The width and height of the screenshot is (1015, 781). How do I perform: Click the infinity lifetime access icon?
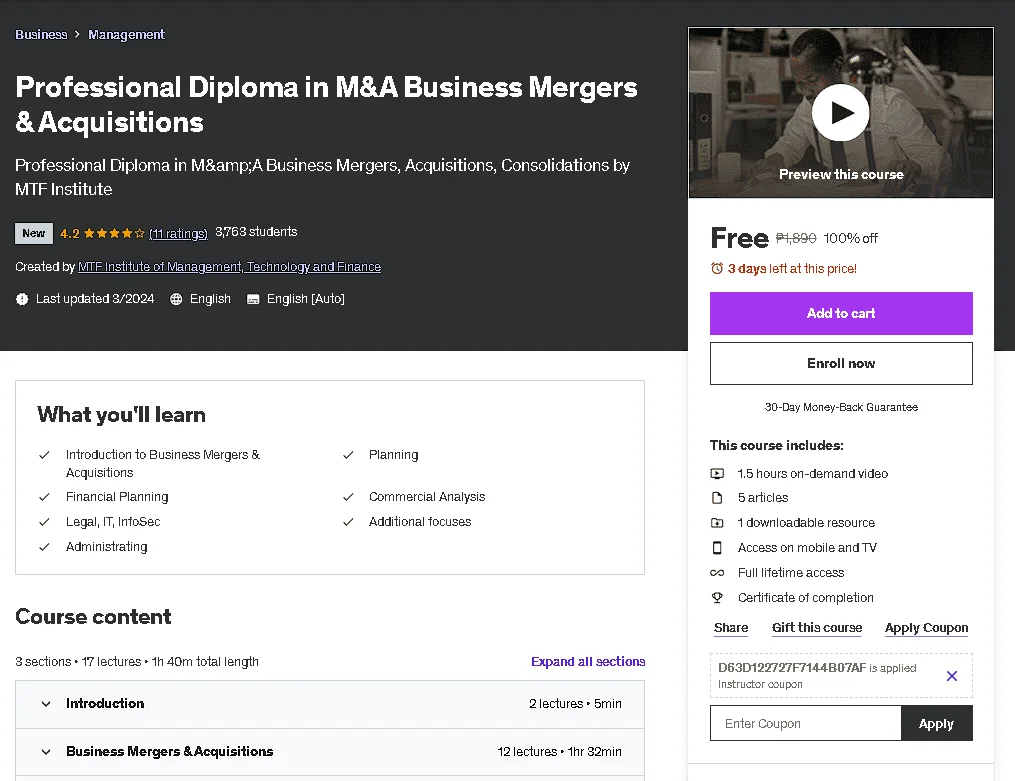[717, 573]
